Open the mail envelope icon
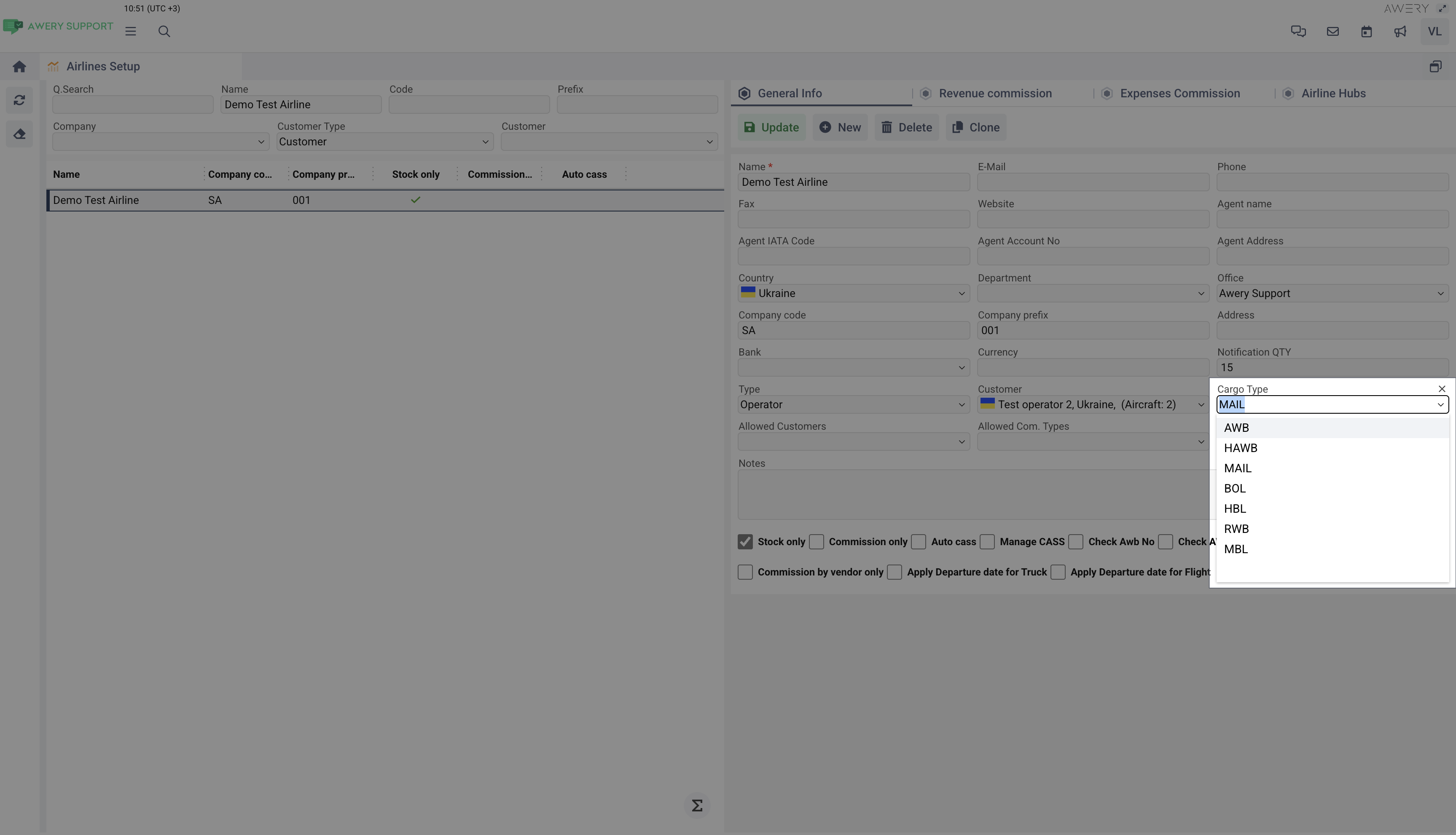1456x835 pixels. (x=1332, y=32)
